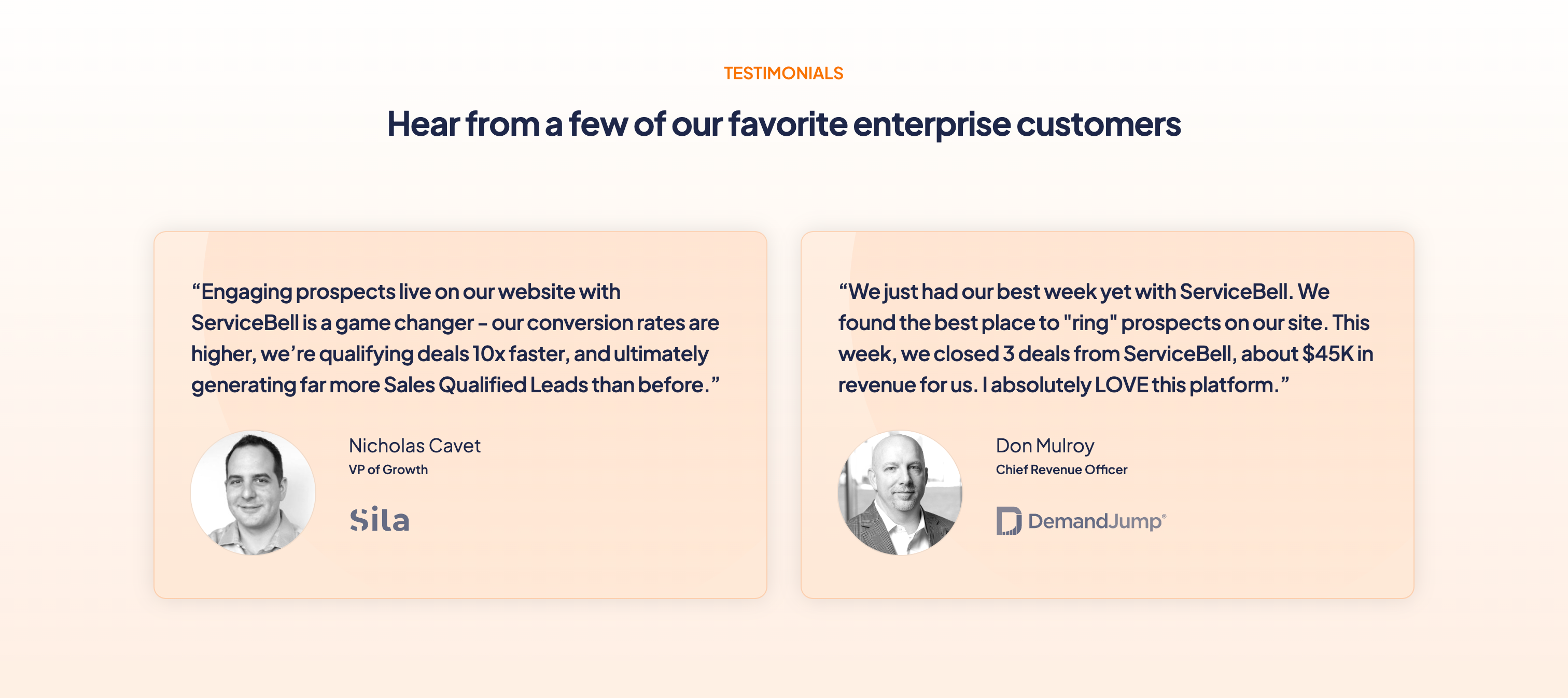Click the DemandJump 'D' logo icon
The height and width of the screenshot is (698, 1568).
(x=1008, y=521)
